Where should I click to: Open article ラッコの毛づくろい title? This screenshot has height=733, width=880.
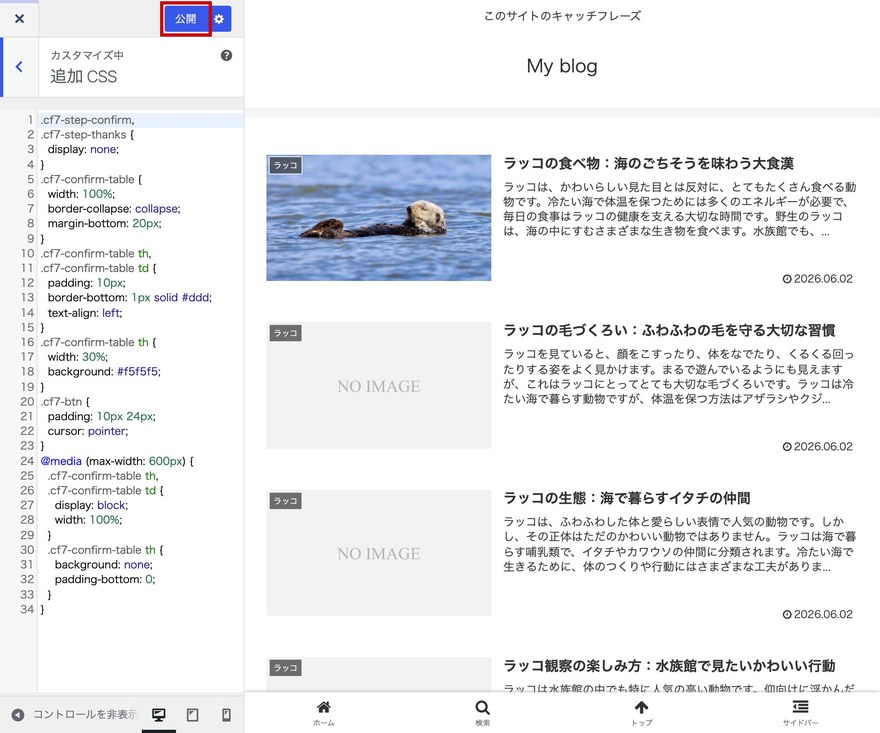pyautogui.click(x=669, y=330)
